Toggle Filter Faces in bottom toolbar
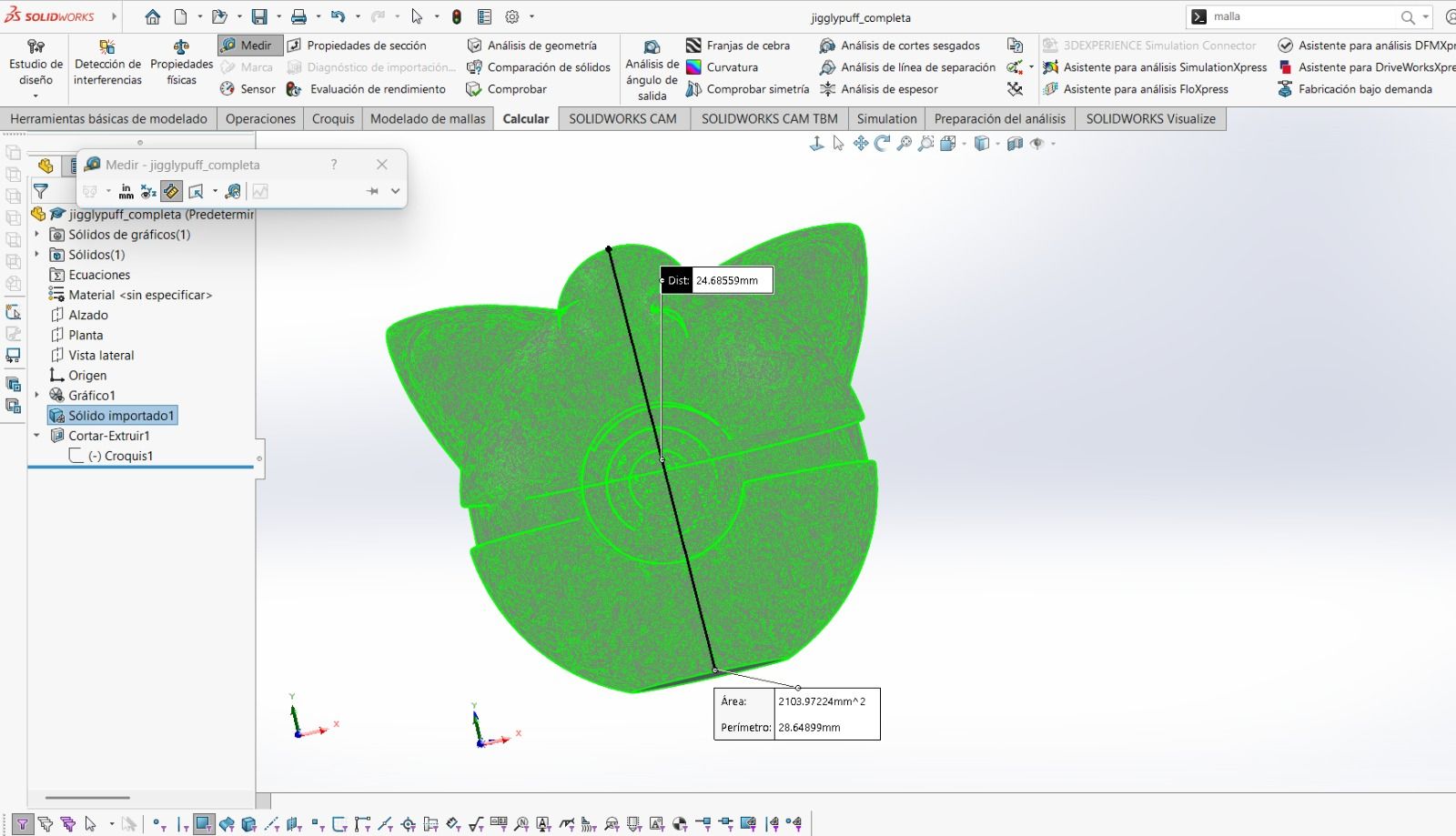Viewport: 1456px width, 836px height. tap(204, 824)
